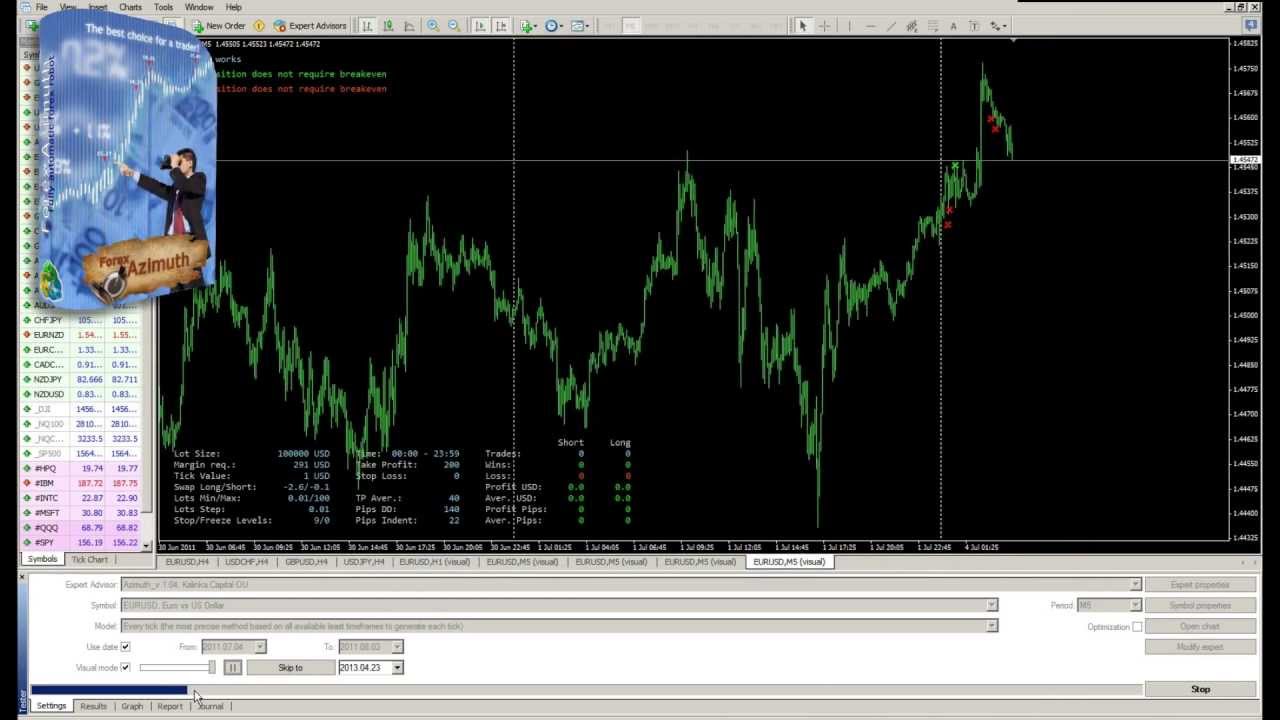Open the arrows objects dropdown
Screen dimensions: 1280x720
[998, 25]
